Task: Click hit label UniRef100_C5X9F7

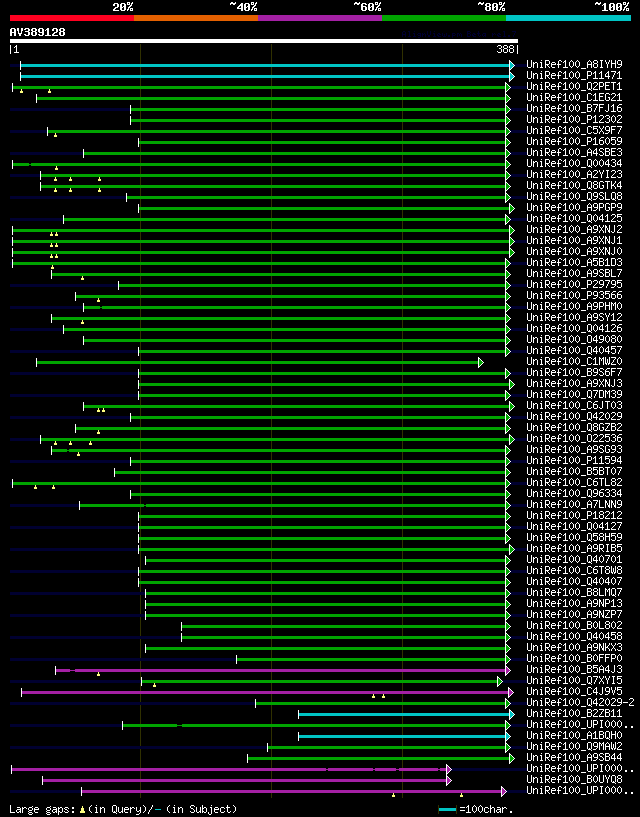Action: coord(574,130)
